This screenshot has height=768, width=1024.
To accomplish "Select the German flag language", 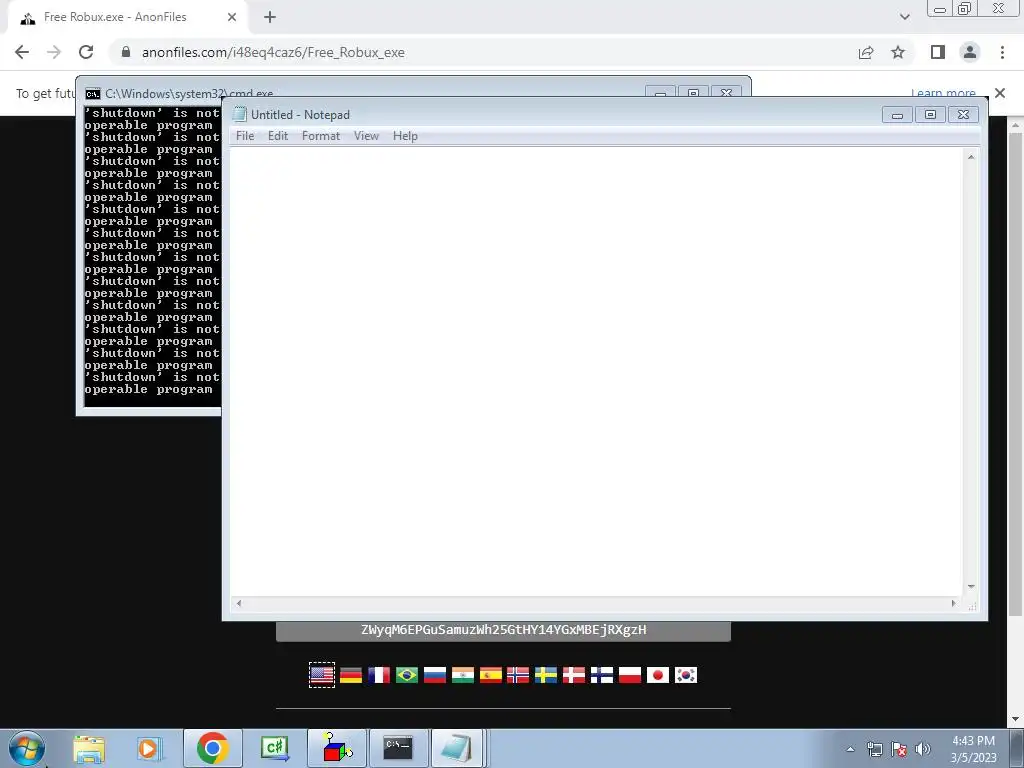I will click(x=351, y=675).
